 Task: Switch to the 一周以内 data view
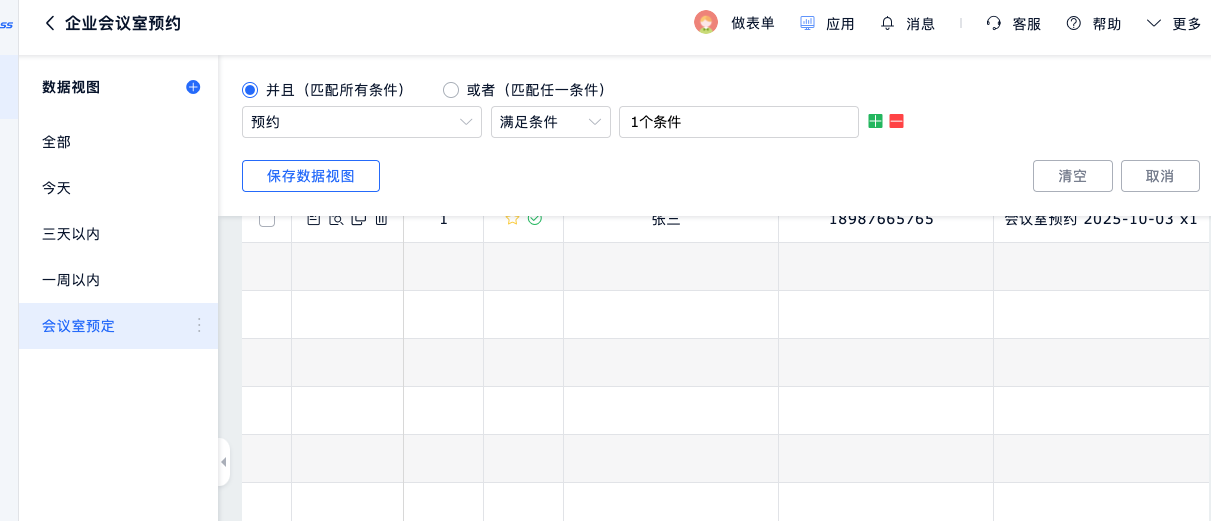coord(71,280)
